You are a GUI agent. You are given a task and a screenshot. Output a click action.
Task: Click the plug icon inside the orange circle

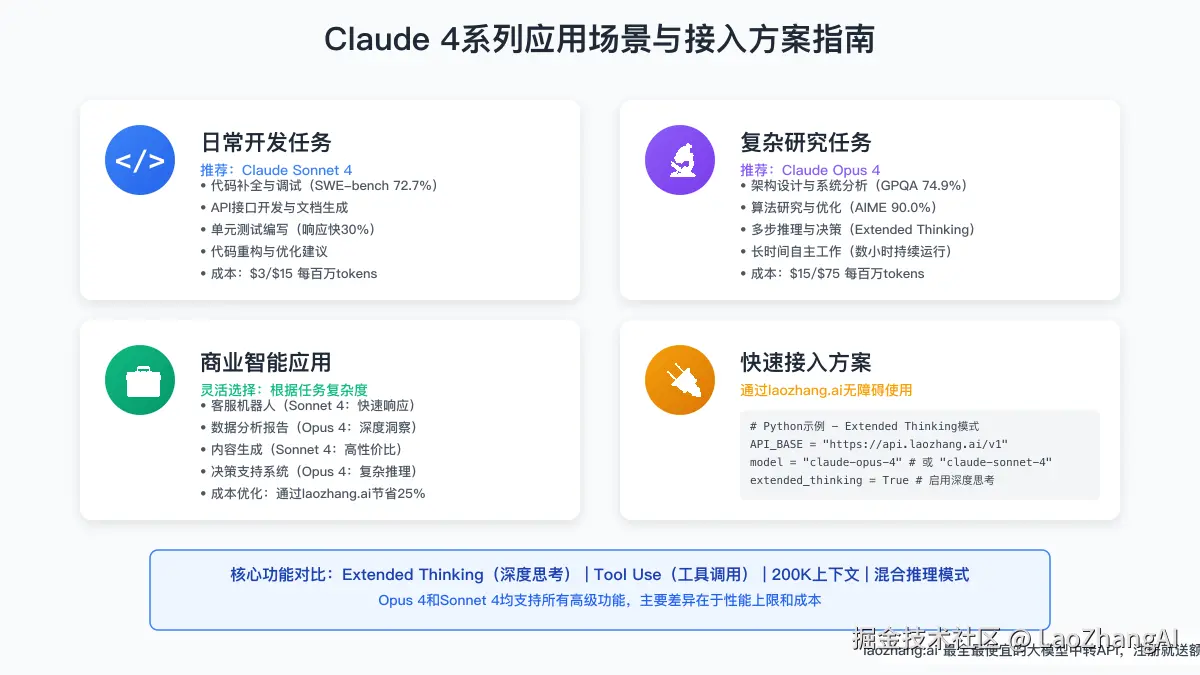[x=680, y=380]
